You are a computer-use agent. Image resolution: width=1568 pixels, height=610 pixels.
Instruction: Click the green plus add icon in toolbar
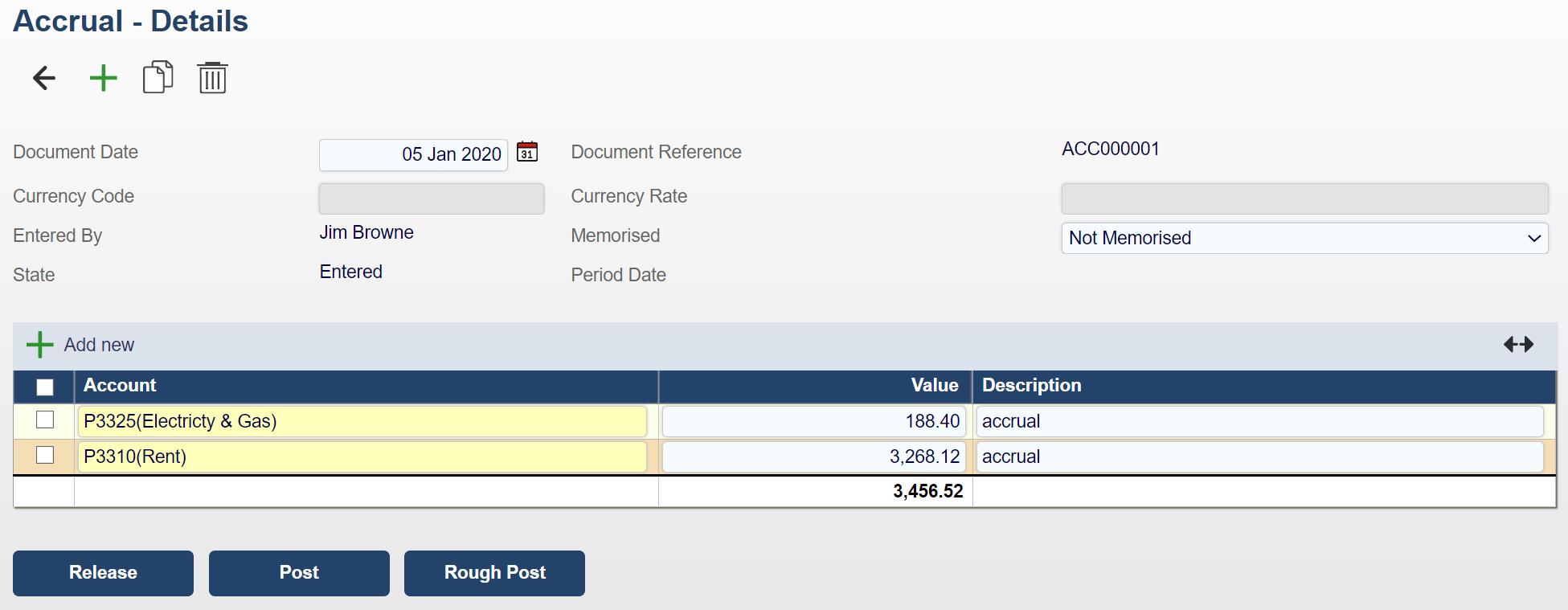point(103,78)
